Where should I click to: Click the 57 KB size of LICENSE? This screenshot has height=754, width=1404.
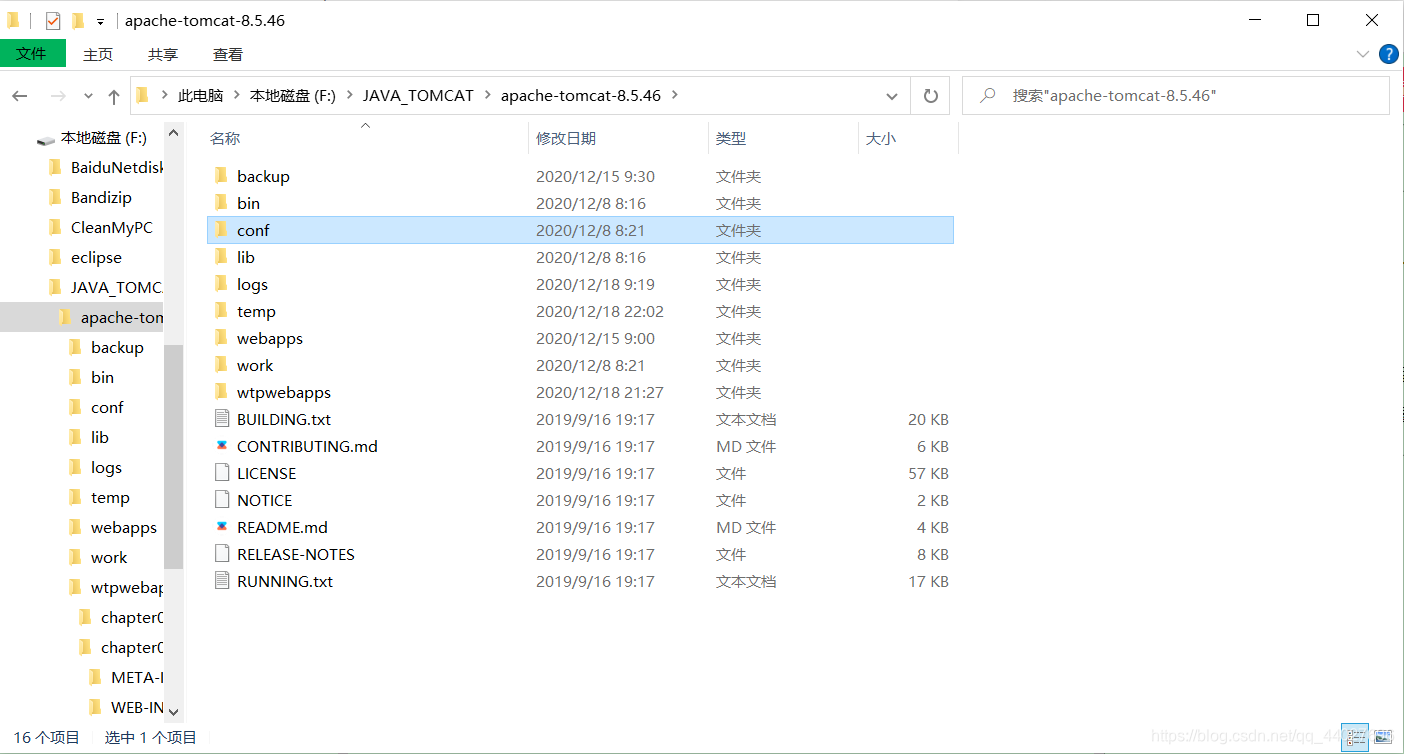pyautogui.click(x=928, y=473)
